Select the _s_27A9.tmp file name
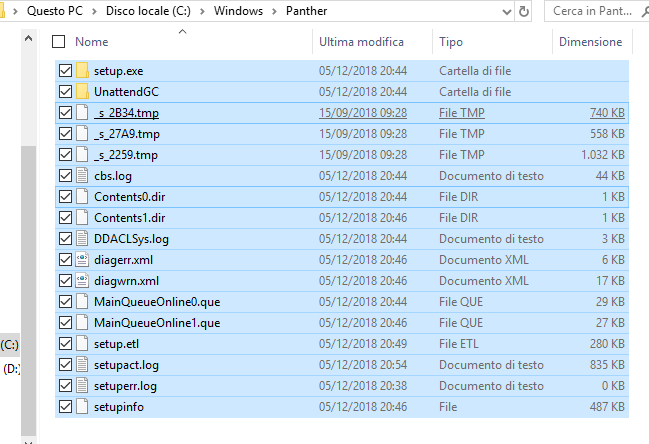 coord(127,134)
